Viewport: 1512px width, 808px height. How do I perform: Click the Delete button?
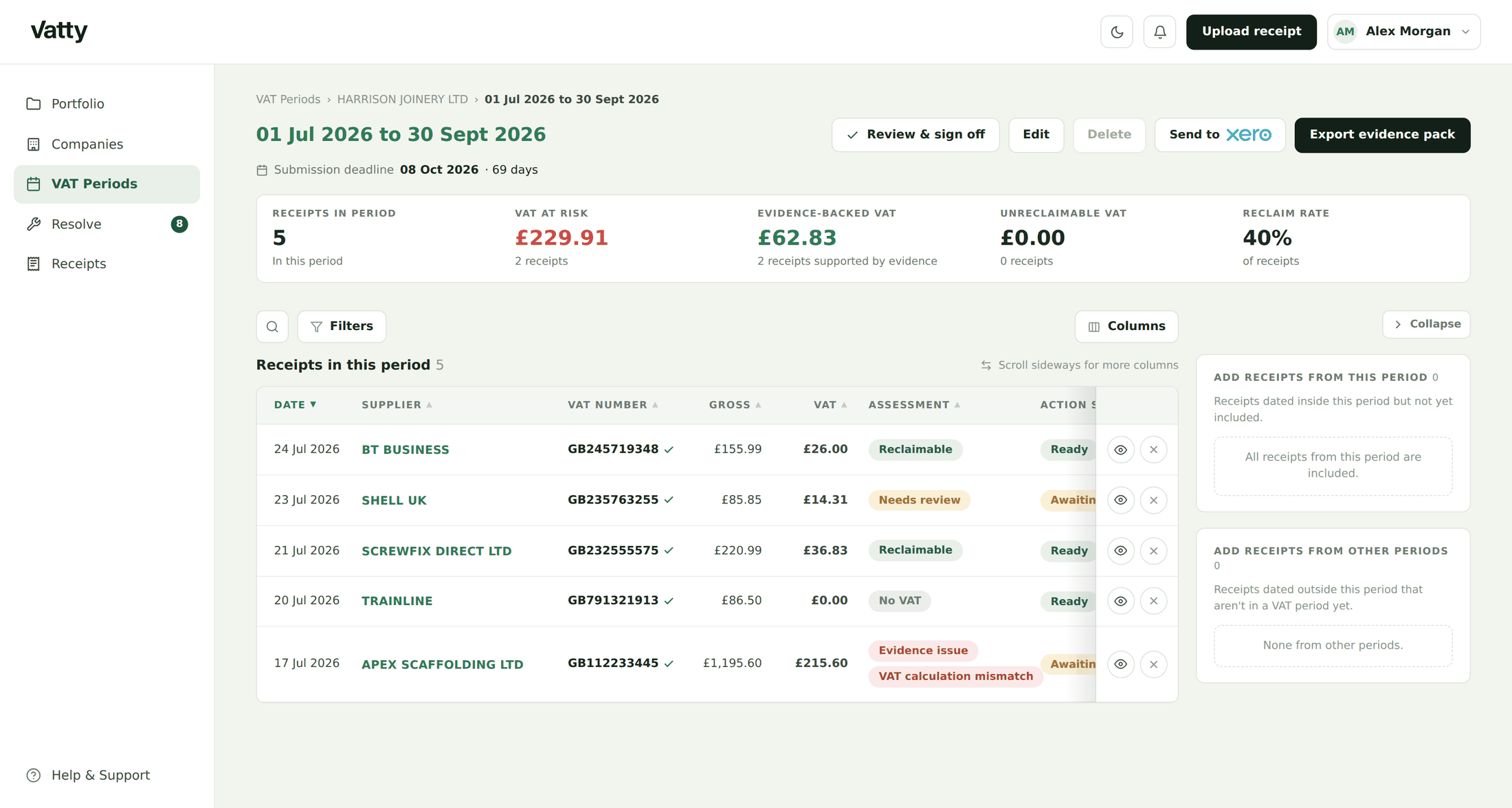1109,135
